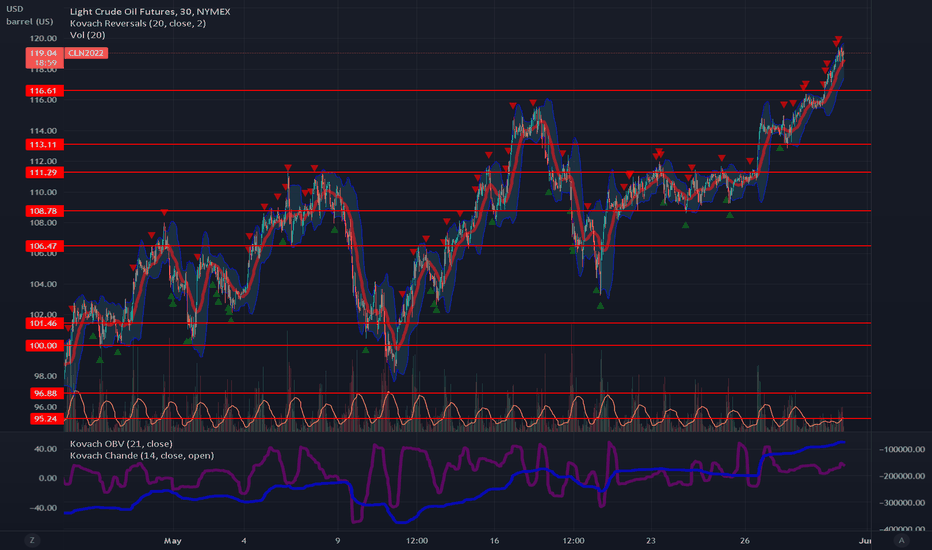The height and width of the screenshot is (550, 932).
Task: Click the 120.00 price axis tick
Action: pos(43,38)
